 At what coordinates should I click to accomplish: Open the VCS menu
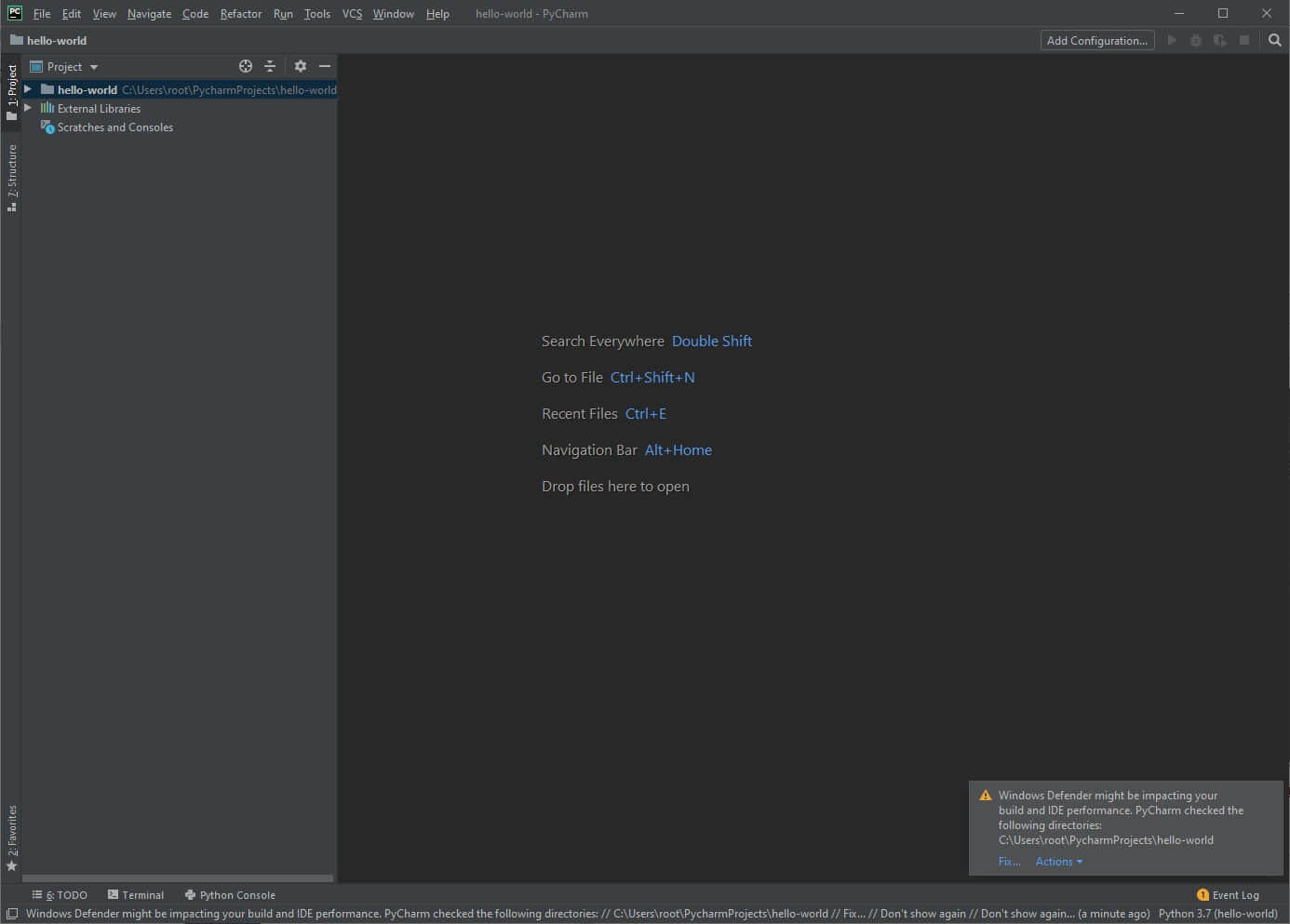click(x=352, y=13)
